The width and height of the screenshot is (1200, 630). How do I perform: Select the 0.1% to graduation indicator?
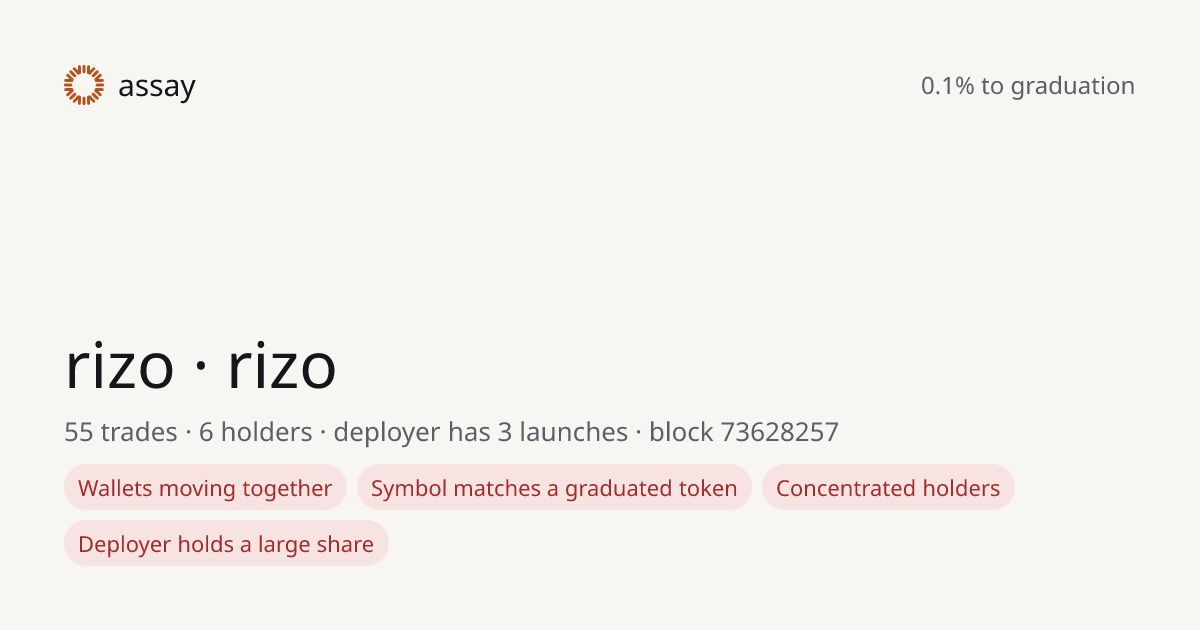pos(1028,86)
